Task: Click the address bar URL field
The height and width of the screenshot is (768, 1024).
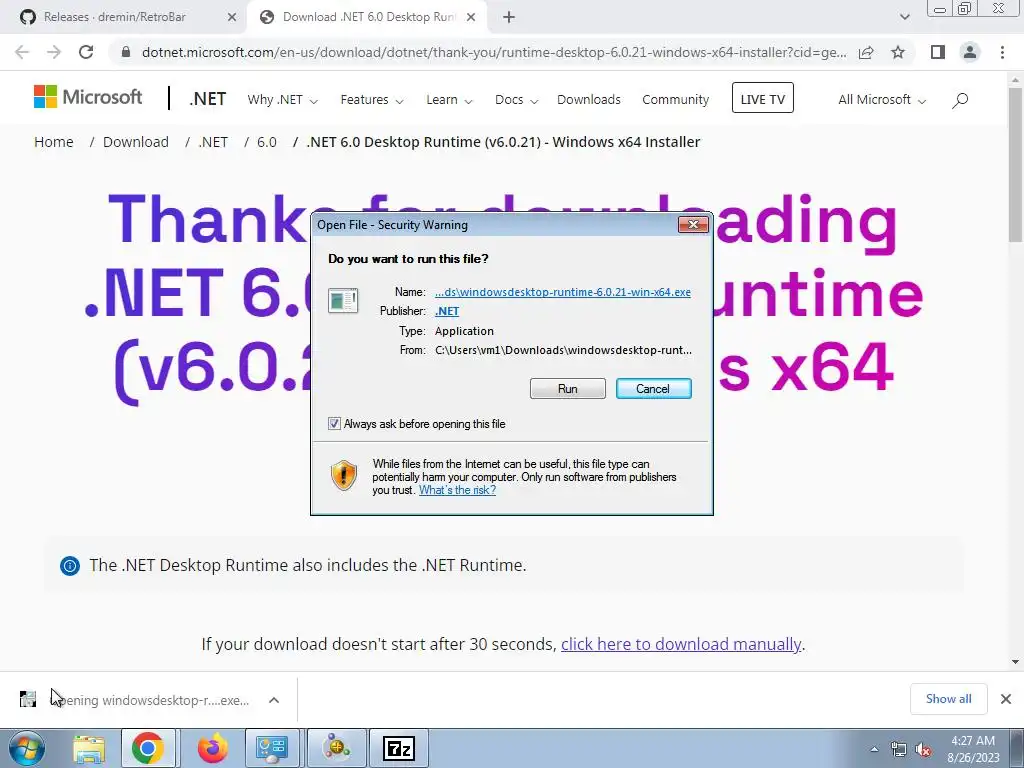Action: (x=494, y=52)
